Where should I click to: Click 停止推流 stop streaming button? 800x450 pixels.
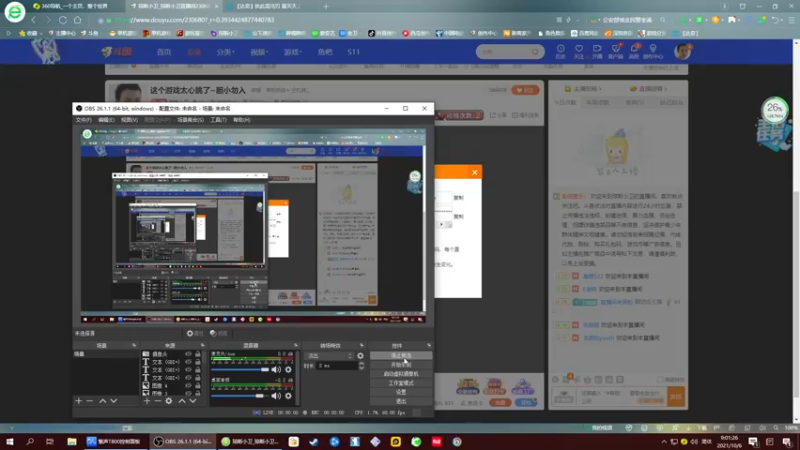coord(401,356)
